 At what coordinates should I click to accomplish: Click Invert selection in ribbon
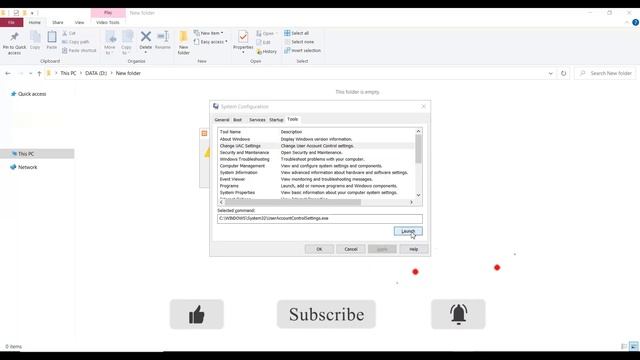point(302,51)
